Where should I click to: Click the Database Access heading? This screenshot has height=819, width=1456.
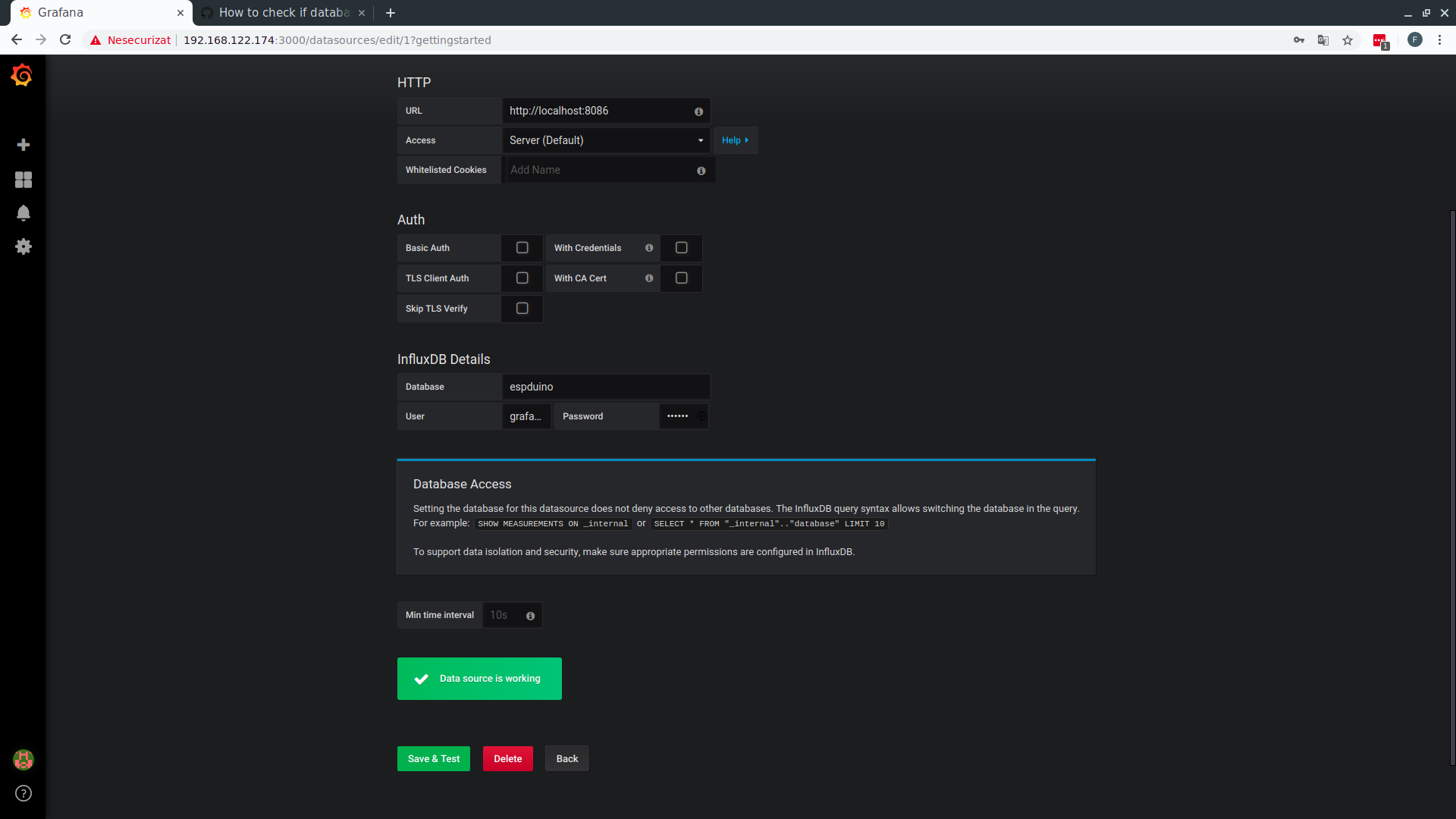462,484
